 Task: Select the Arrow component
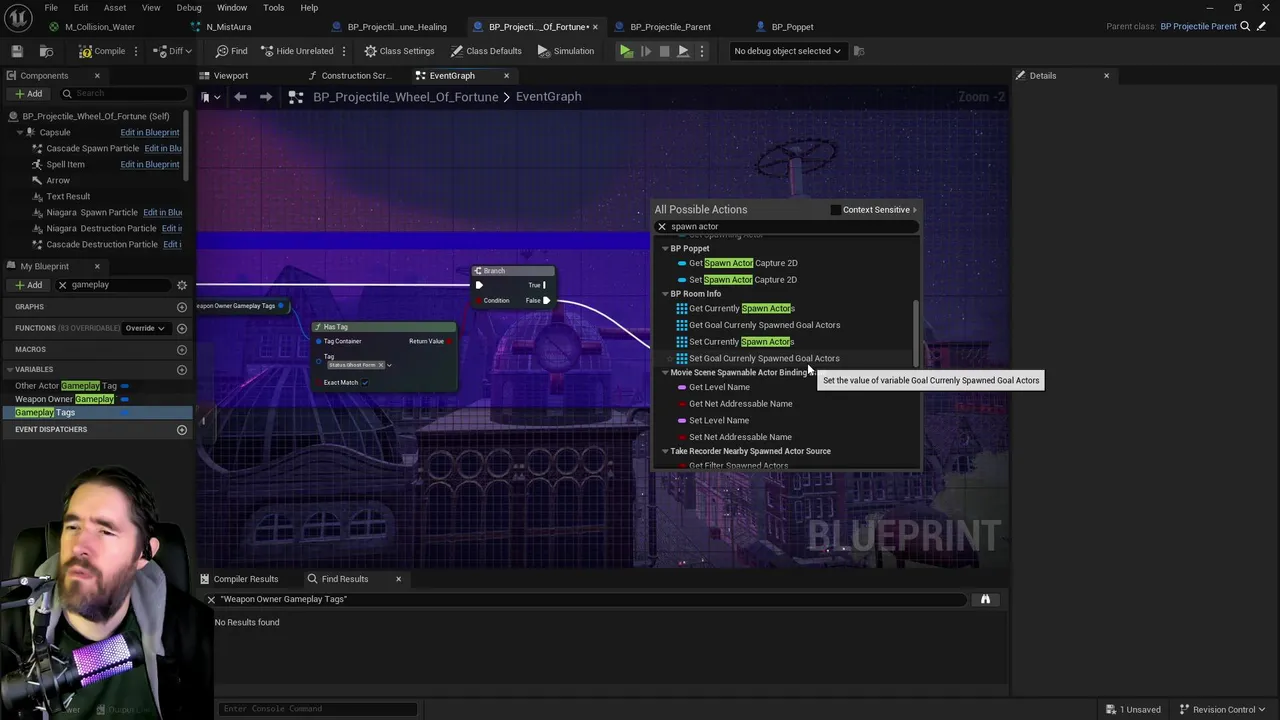(58, 180)
